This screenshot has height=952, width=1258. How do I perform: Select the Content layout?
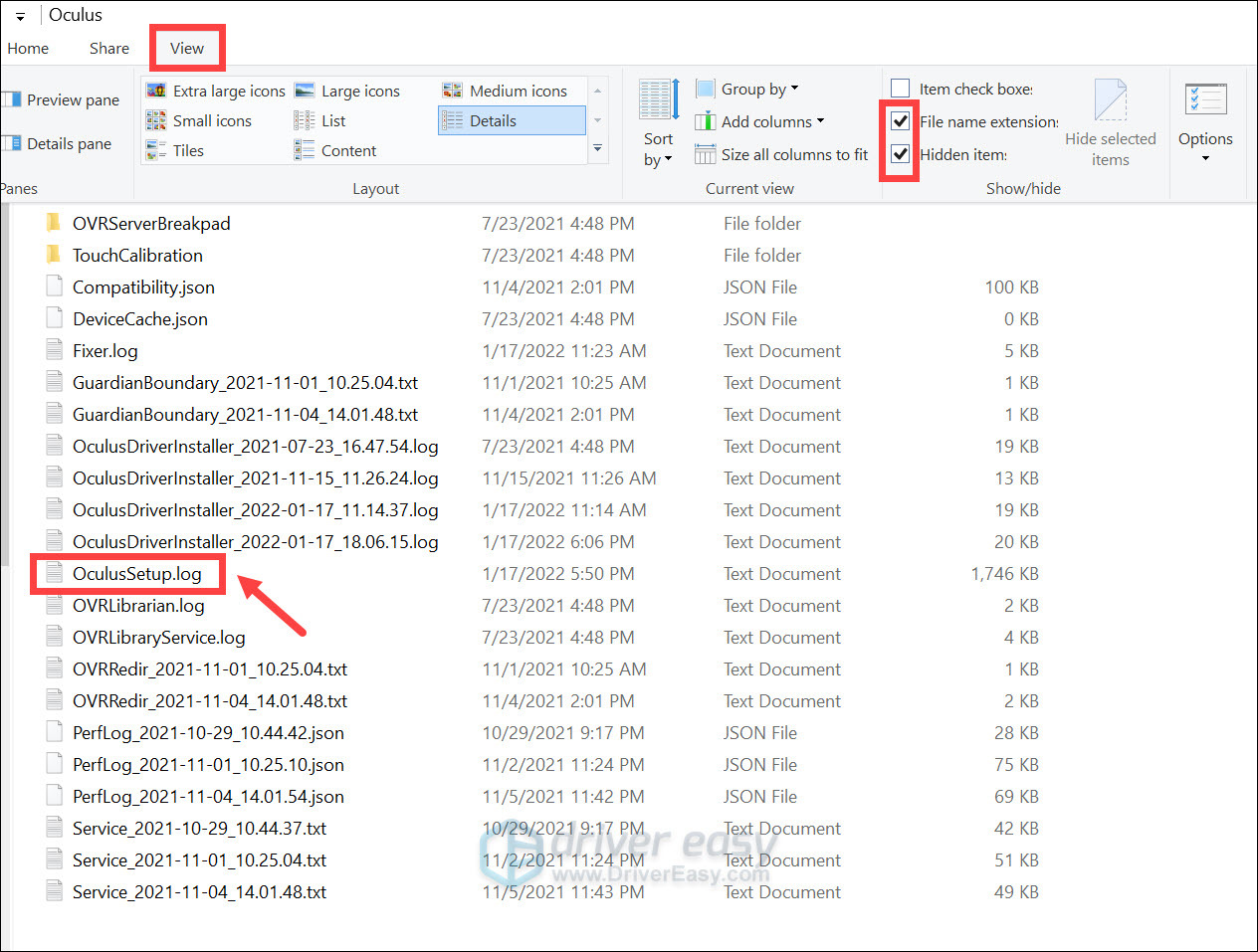click(x=335, y=150)
